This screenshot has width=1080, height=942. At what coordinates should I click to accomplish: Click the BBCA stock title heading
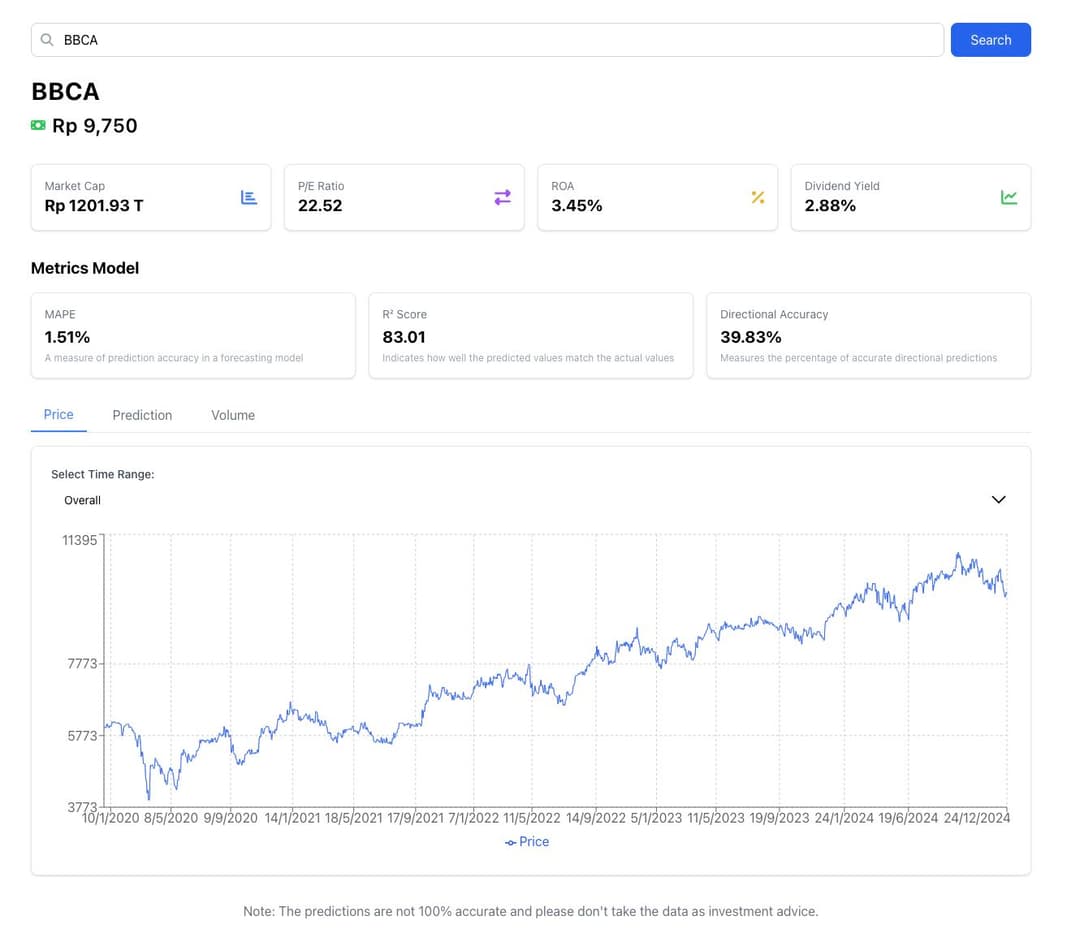coord(65,92)
